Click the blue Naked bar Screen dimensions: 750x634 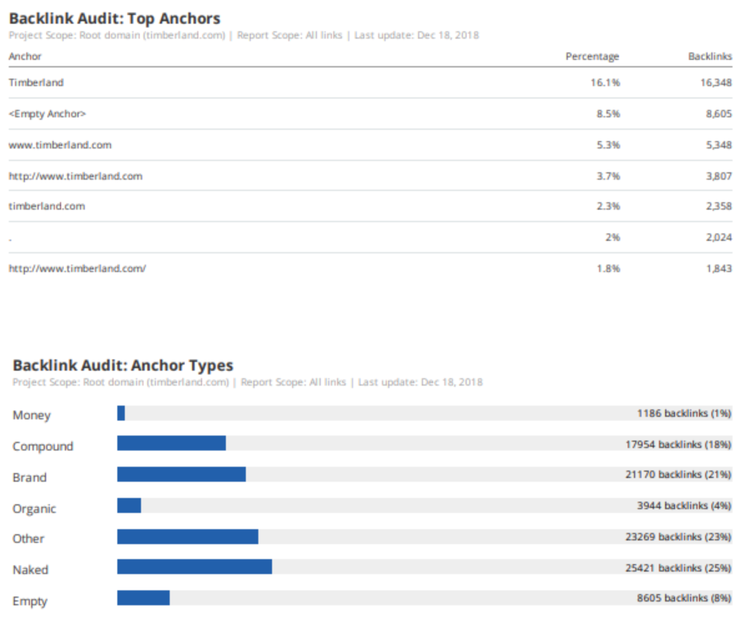click(195, 567)
